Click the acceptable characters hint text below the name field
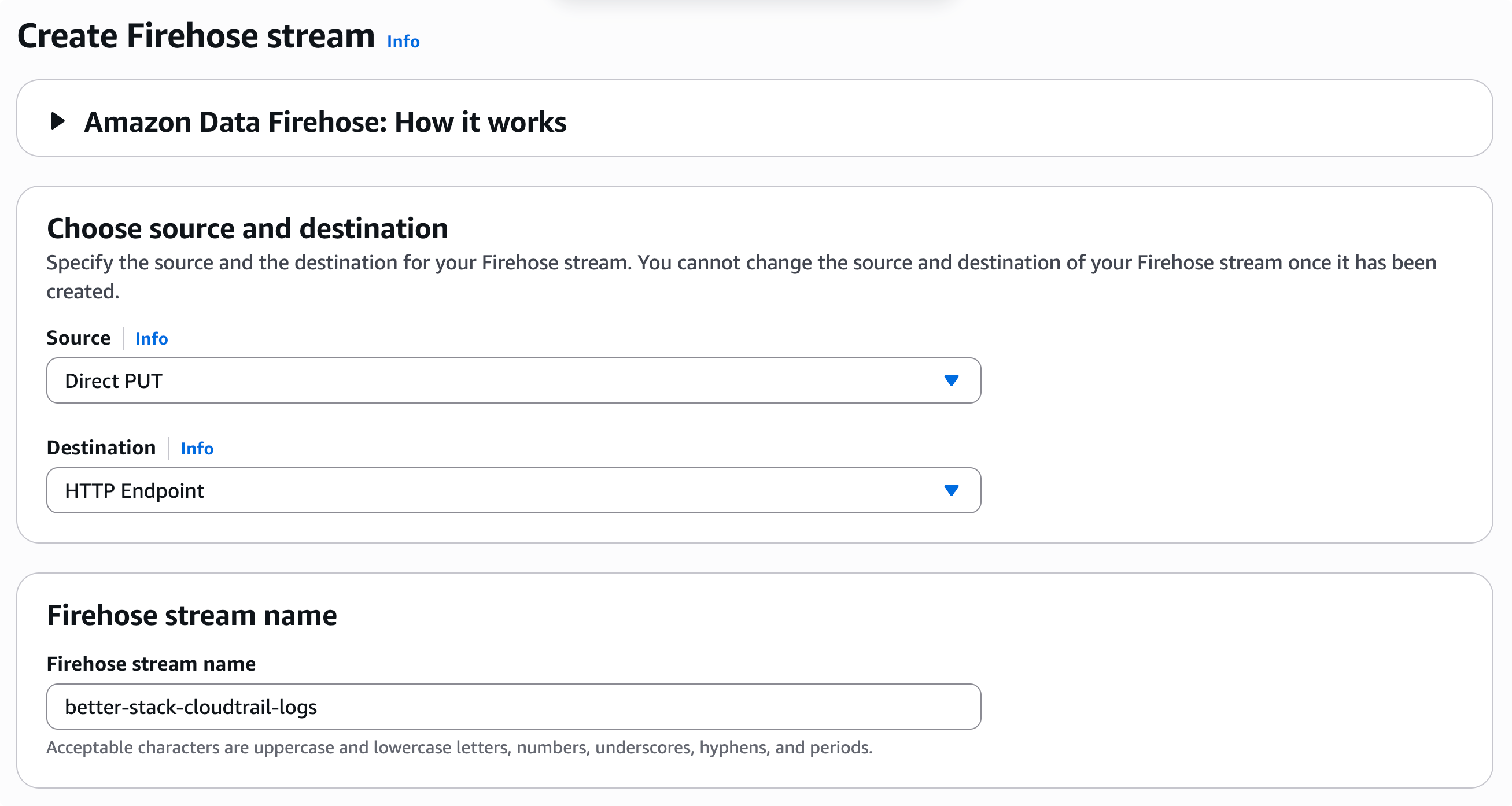The image size is (1512, 806). [460, 748]
